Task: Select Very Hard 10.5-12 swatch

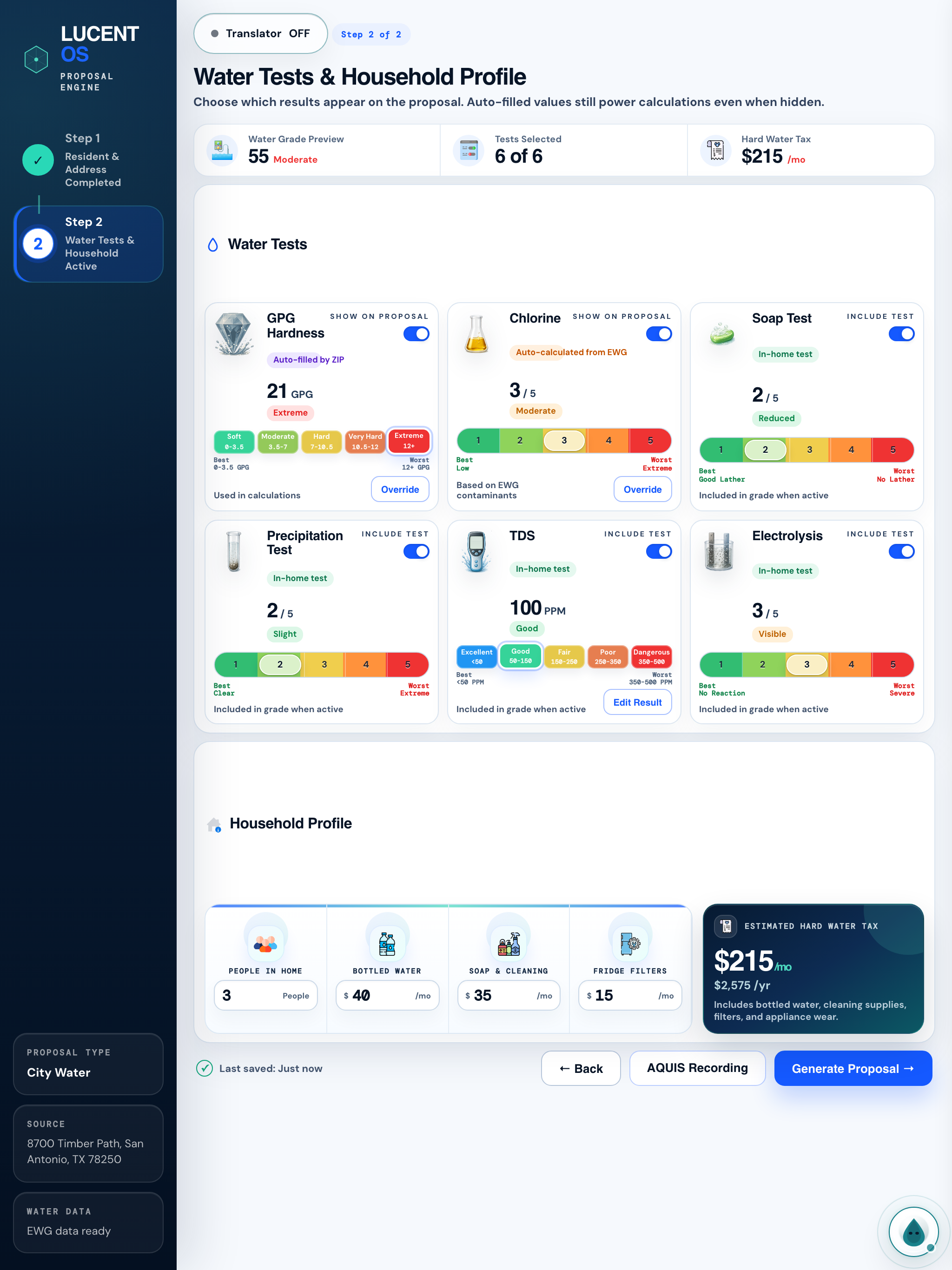Action: pos(365,442)
